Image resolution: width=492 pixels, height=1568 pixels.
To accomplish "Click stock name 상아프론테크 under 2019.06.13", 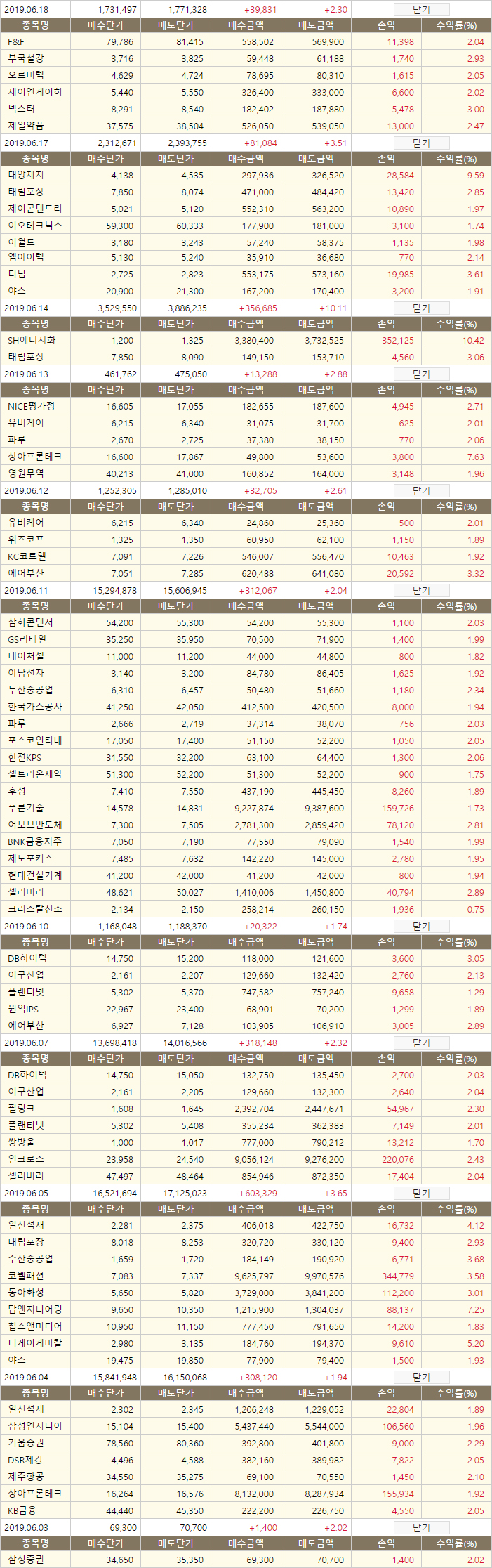I will coord(35,457).
